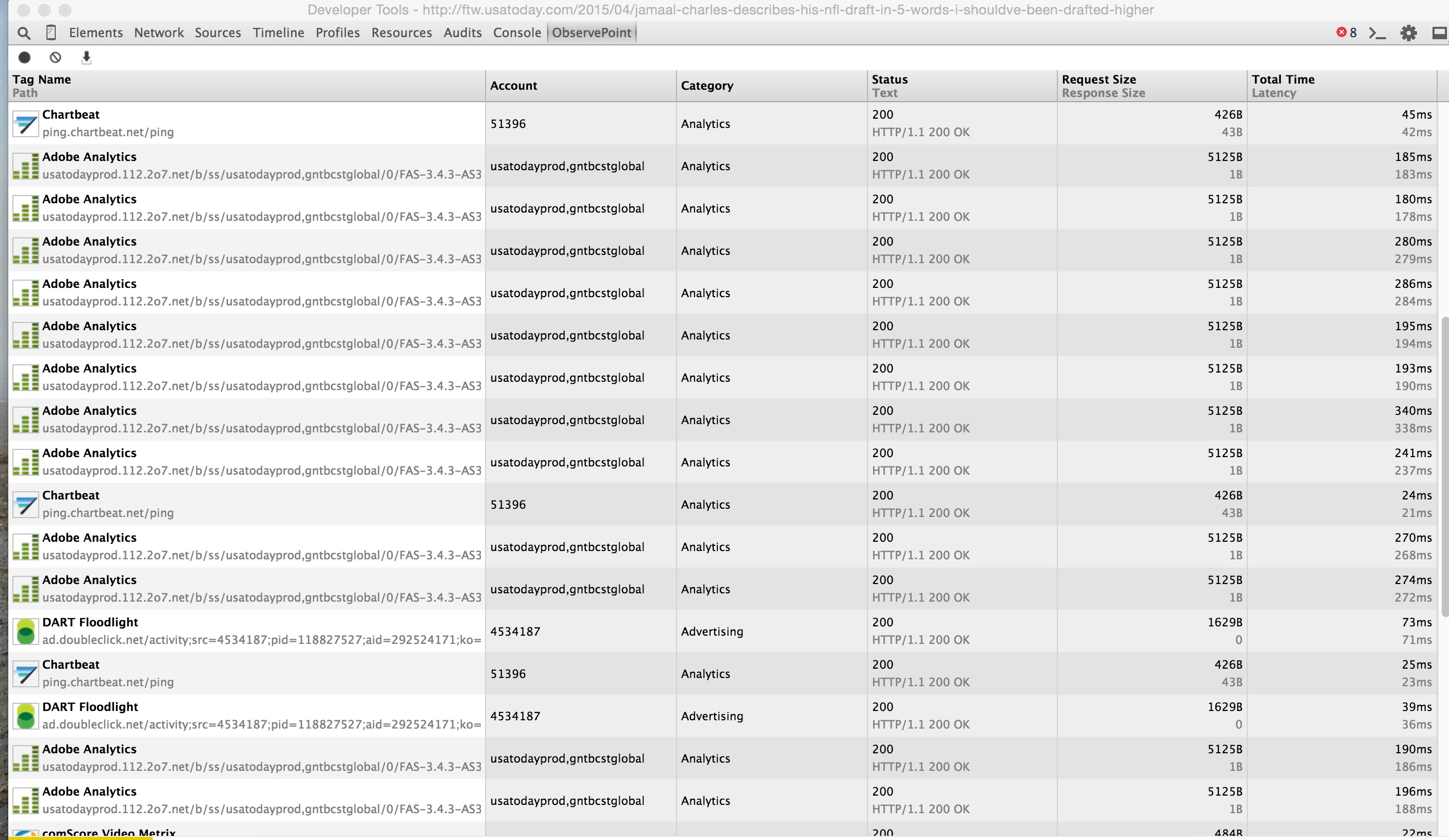Click the record circle button

click(x=24, y=57)
